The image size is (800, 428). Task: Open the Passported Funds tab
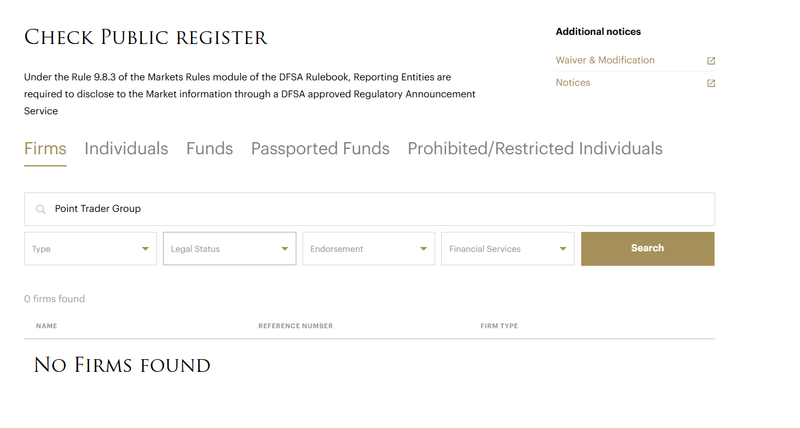pyautogui.click(x=320, y=148)
